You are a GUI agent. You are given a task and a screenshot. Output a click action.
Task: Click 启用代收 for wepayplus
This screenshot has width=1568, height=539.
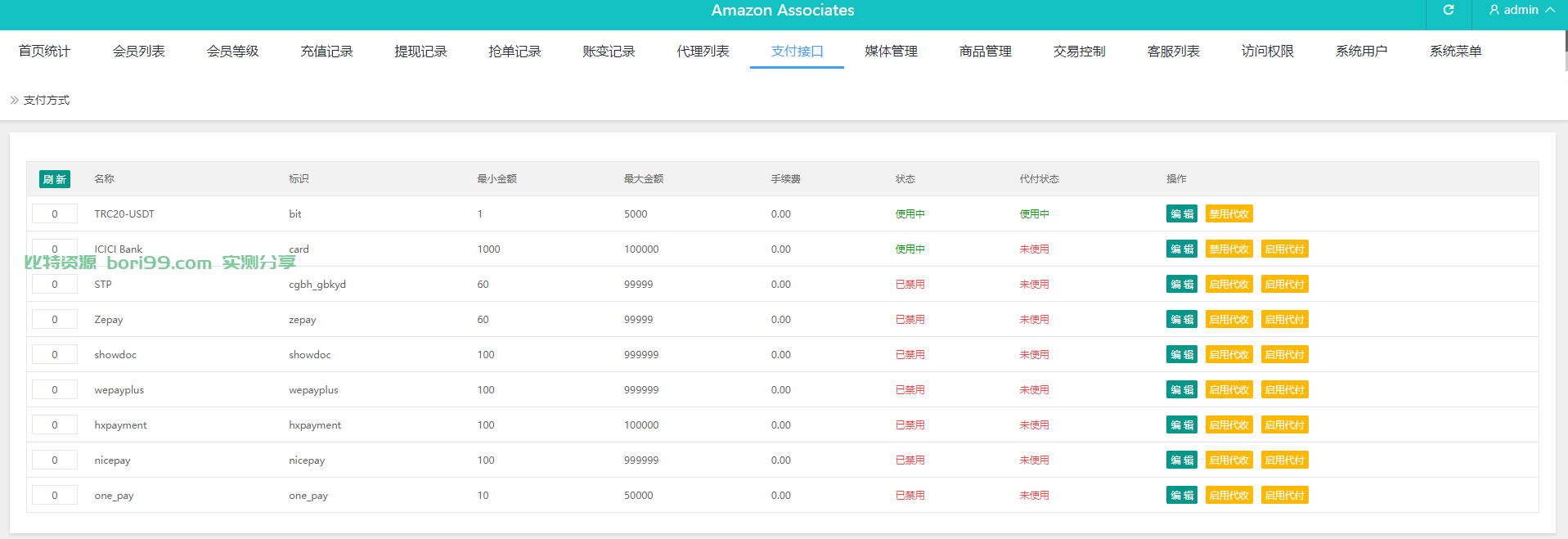click(x=1229, y=389)
